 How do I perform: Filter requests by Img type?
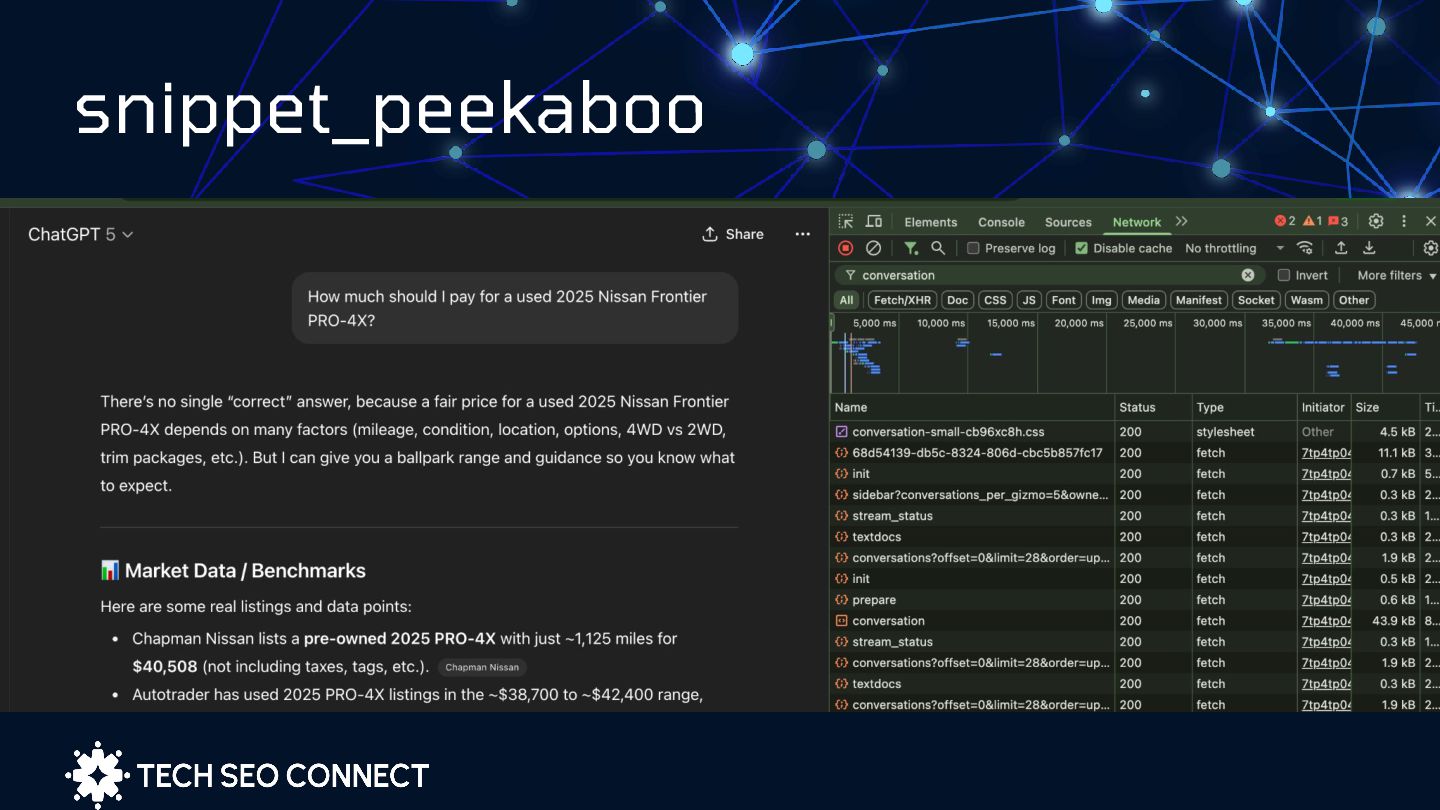1101,300
